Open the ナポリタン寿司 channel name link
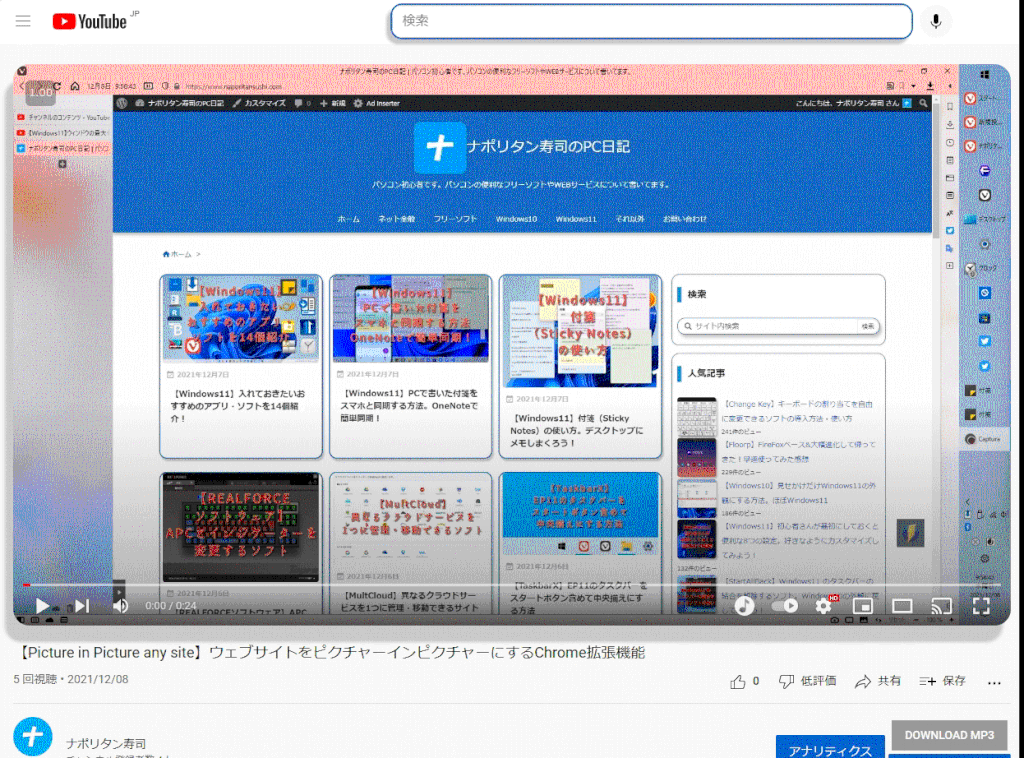 tap(106, 744)
